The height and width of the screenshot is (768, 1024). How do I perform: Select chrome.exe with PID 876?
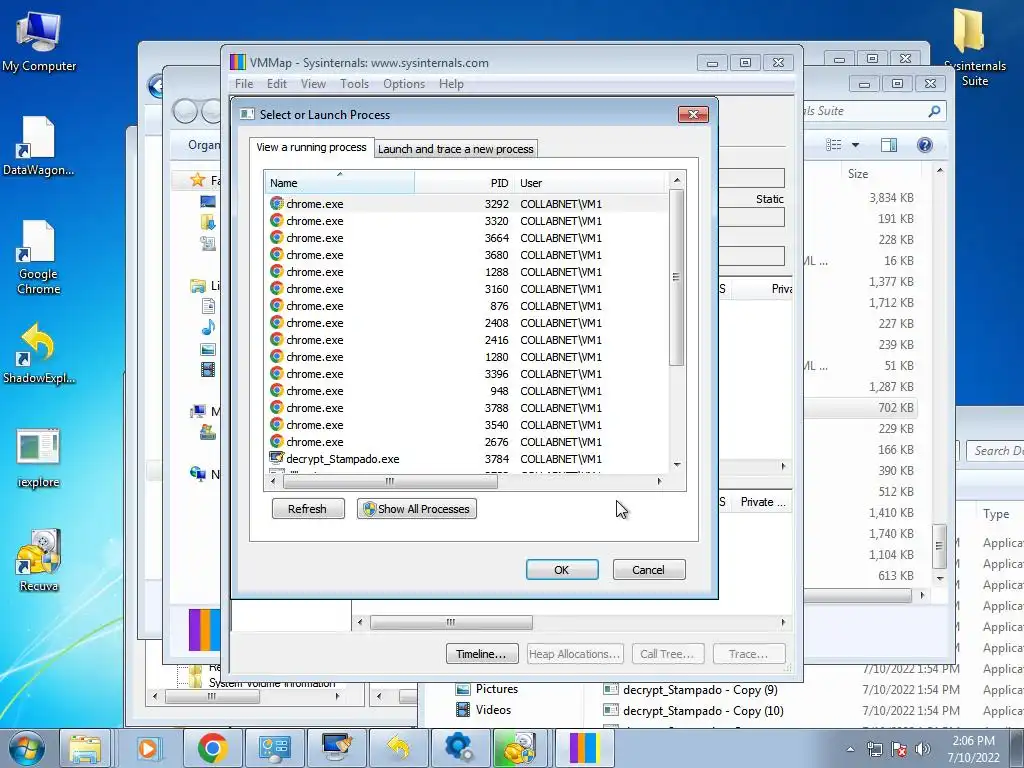467,306
